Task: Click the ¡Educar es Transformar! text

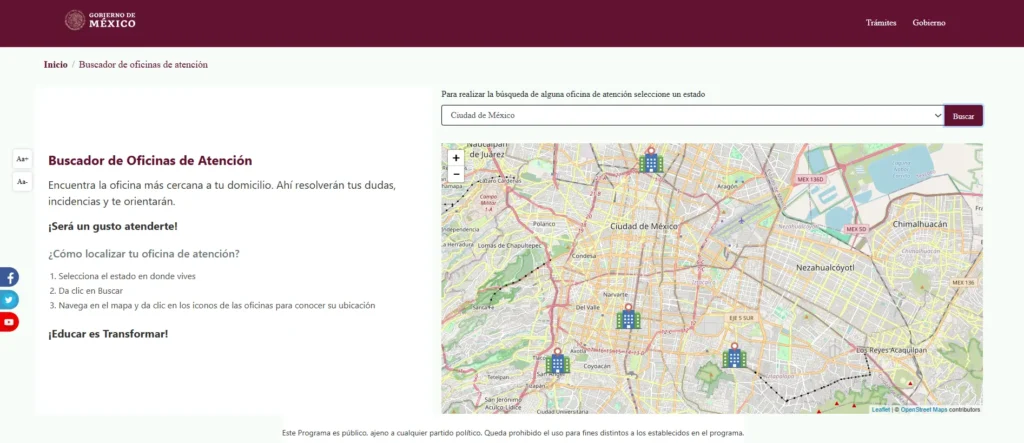Action: (x=108, y=334)
